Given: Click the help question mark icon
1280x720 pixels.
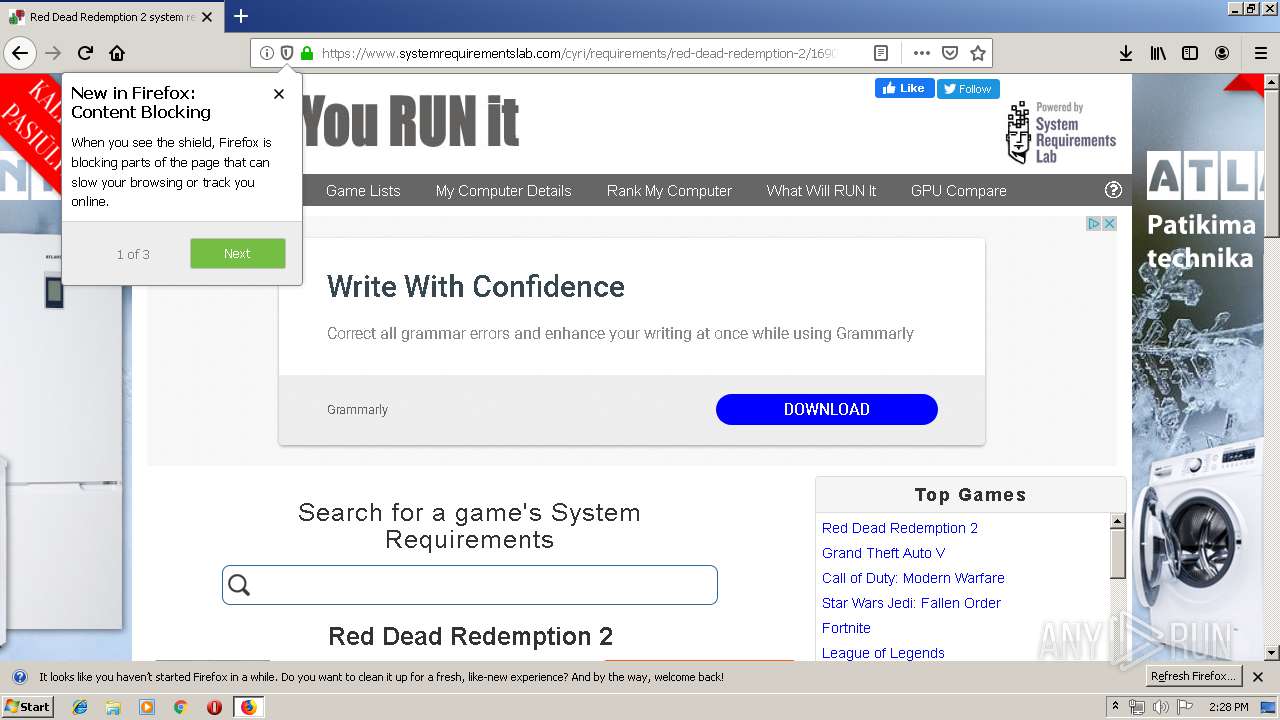Looking at the screenshot, I should pos(1113,190).
